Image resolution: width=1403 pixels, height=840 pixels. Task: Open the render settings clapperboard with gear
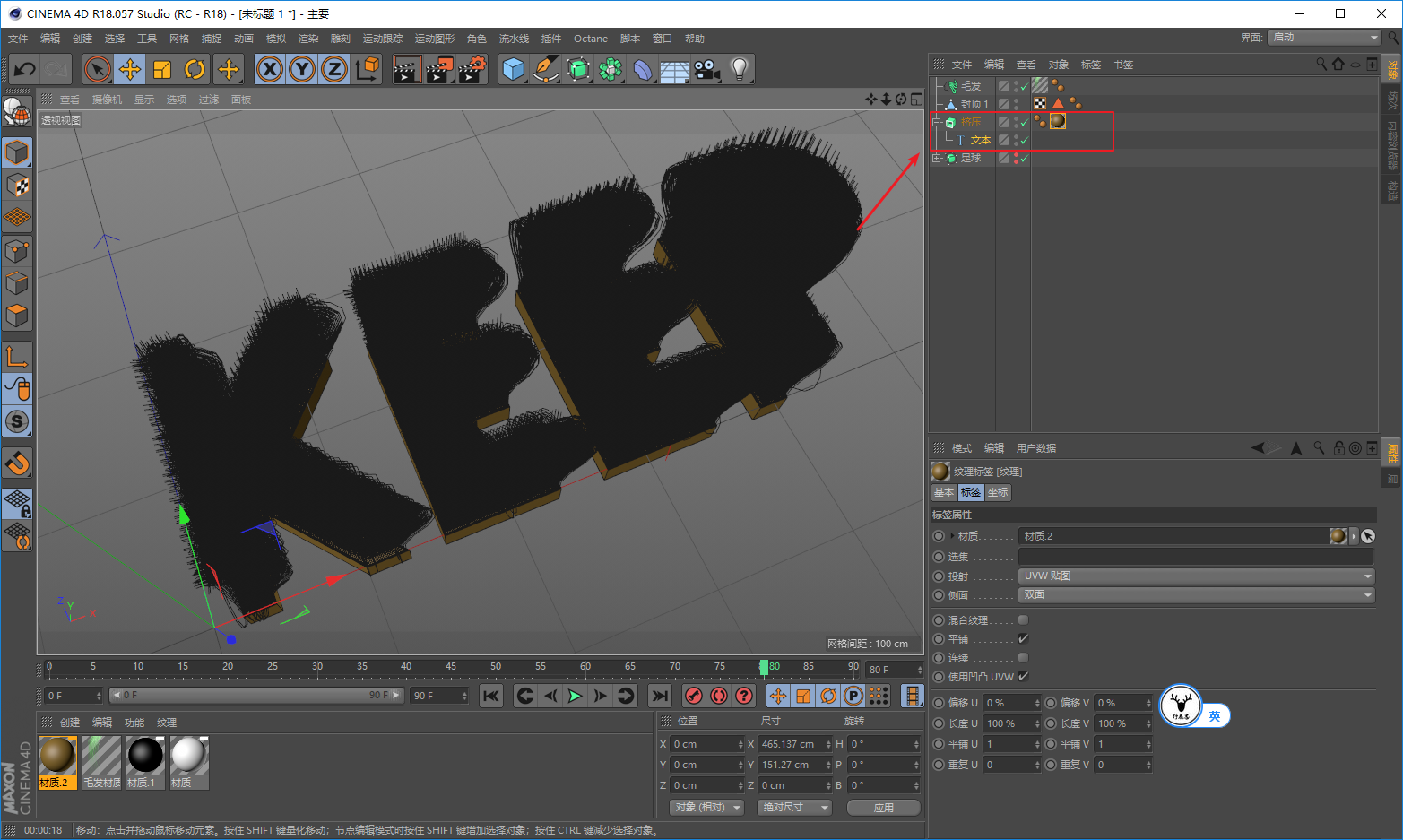(472, 69)
